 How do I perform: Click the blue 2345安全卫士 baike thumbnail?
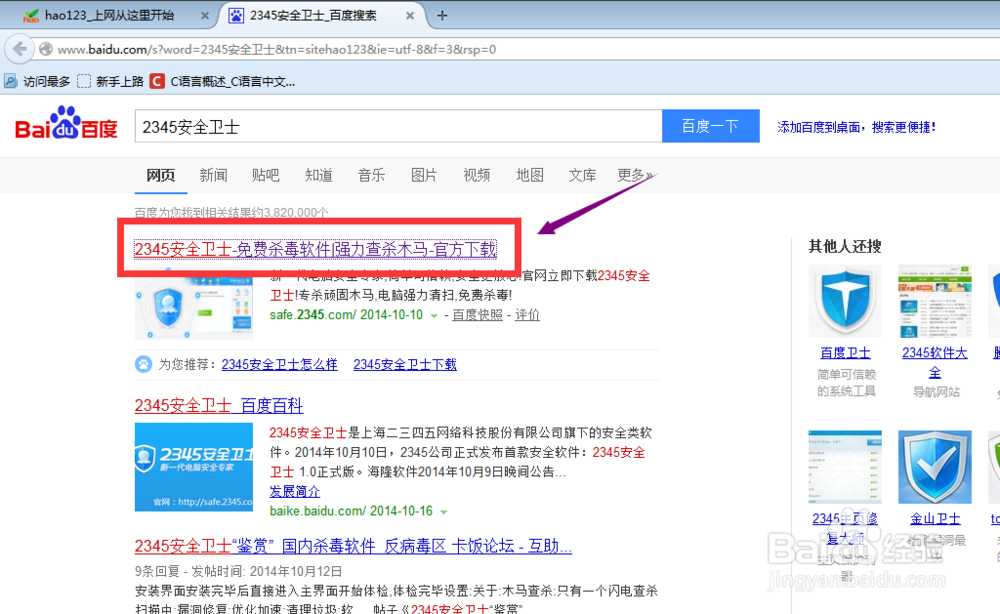point(194,467)
